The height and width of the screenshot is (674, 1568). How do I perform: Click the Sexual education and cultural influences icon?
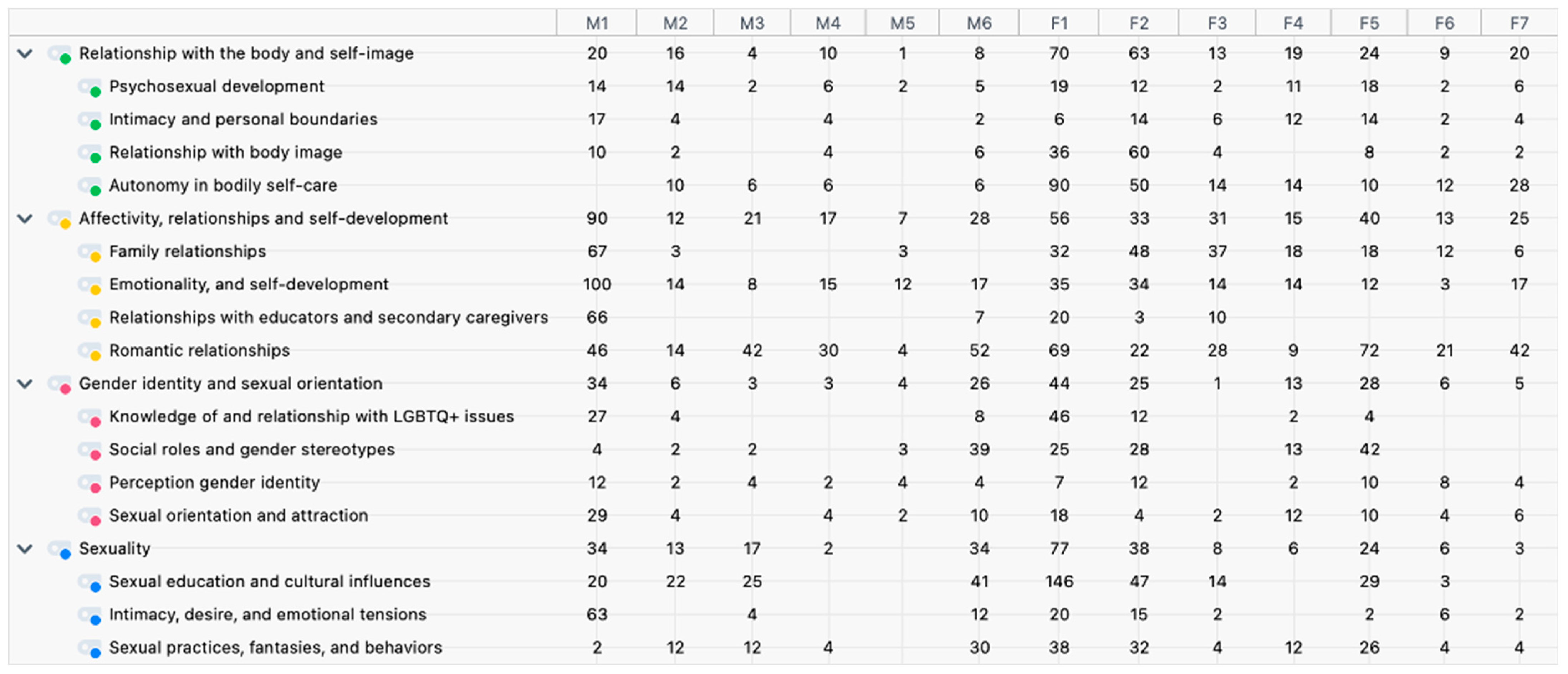(90, 582)
